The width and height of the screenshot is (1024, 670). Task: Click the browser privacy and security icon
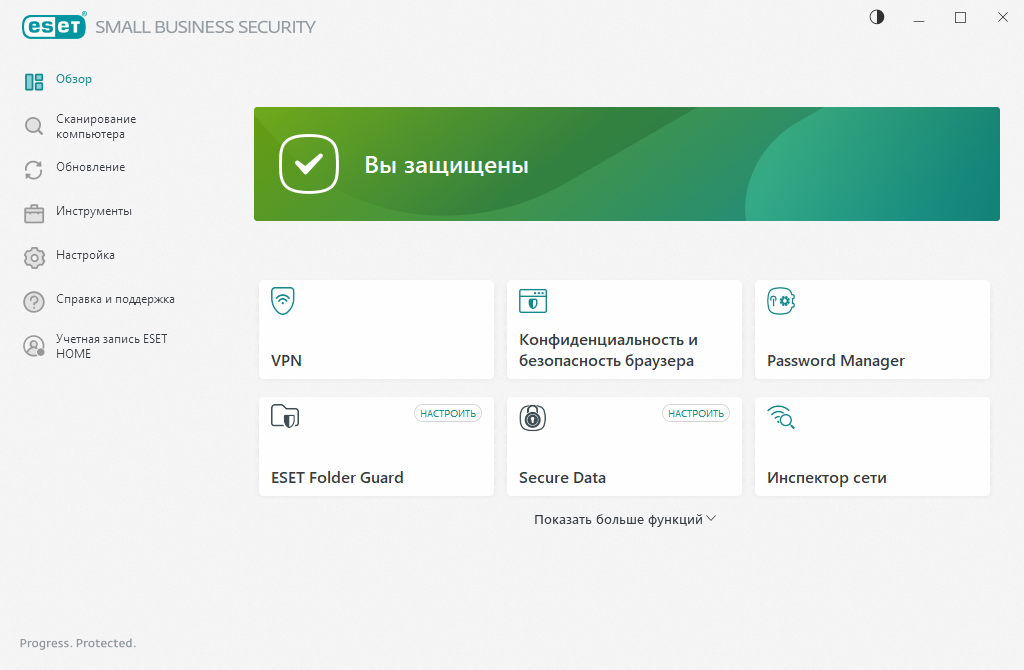[532, 300]
